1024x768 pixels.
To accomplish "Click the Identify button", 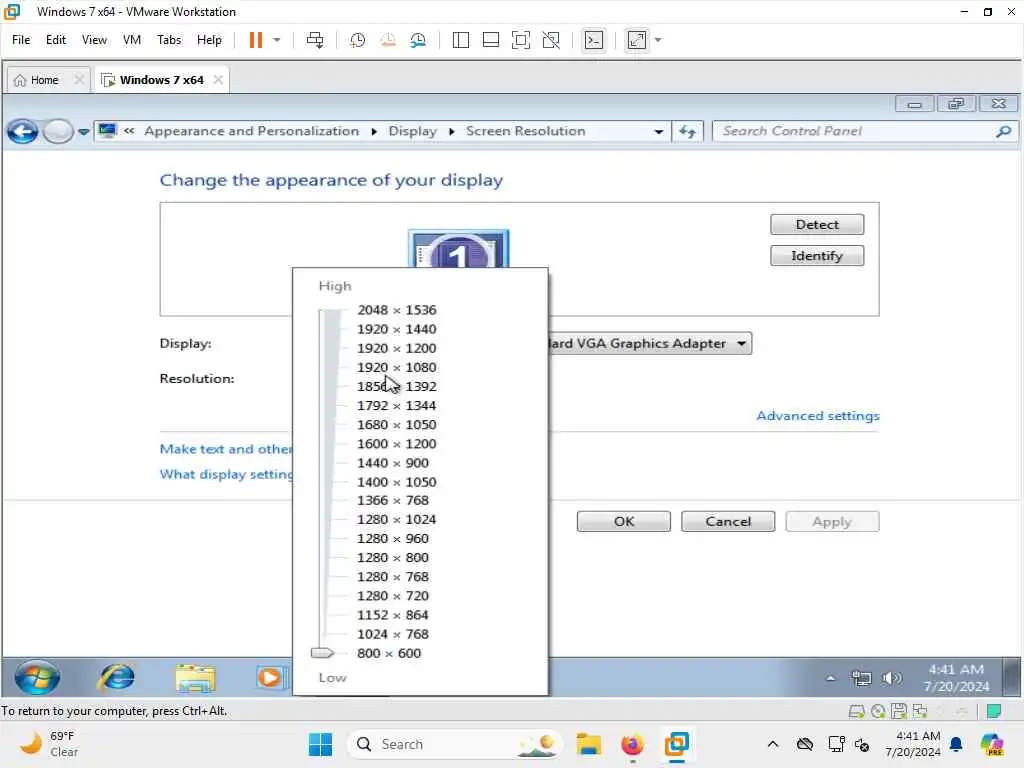I will coord(816,256).
